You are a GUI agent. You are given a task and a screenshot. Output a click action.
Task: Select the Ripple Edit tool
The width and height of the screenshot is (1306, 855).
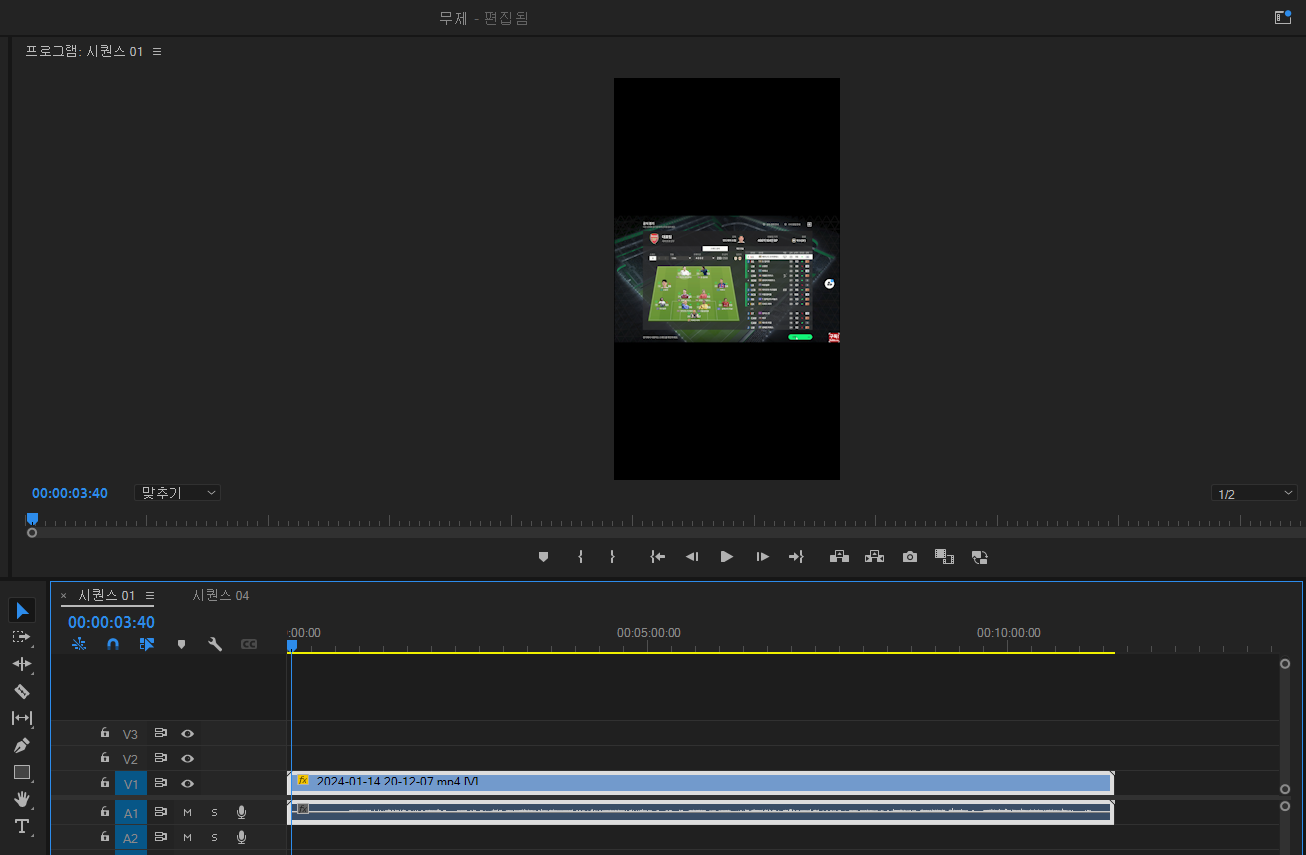coord(22,664)
